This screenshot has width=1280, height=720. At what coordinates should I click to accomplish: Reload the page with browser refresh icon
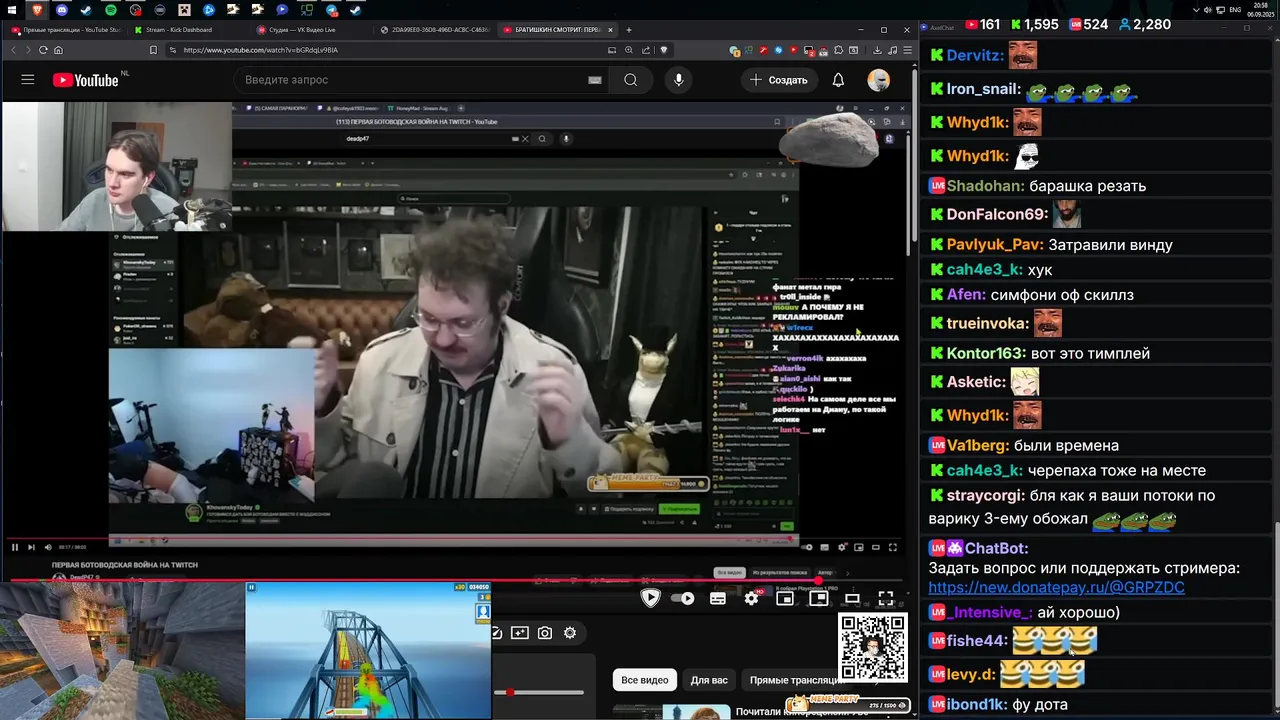coord(42,50)
